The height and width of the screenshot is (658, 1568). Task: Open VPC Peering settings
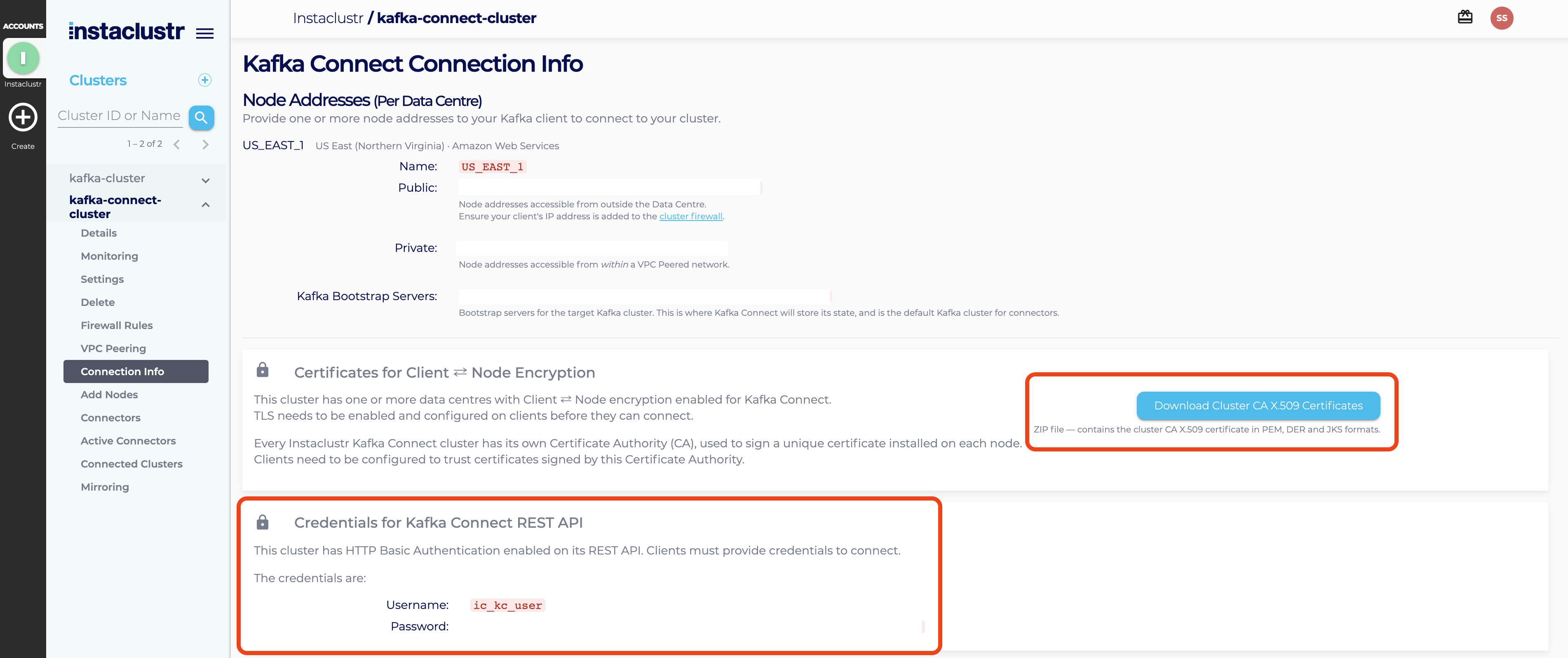(x=113, y=348)
